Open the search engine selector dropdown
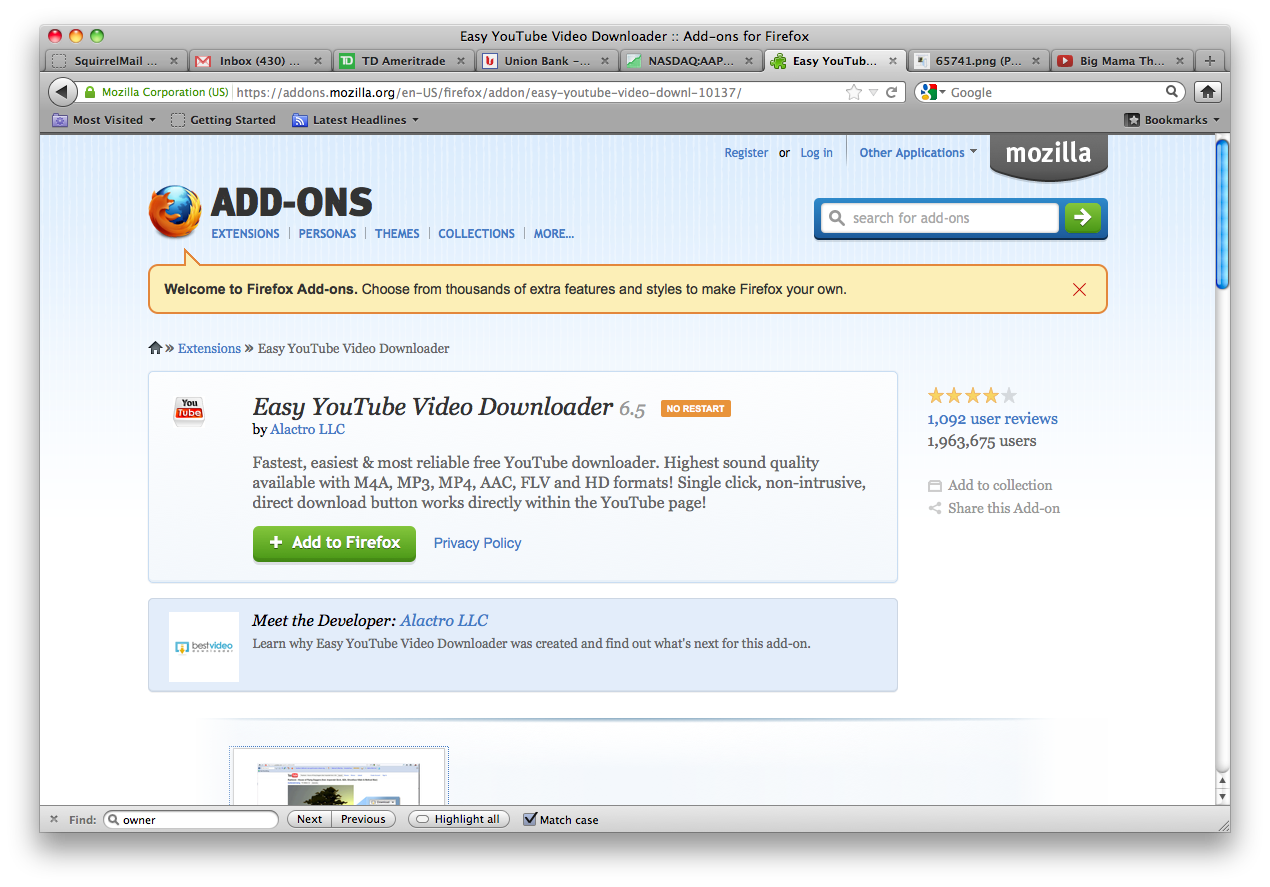The width and height of the screenshot is (1270, 887). tap(932, 92)
